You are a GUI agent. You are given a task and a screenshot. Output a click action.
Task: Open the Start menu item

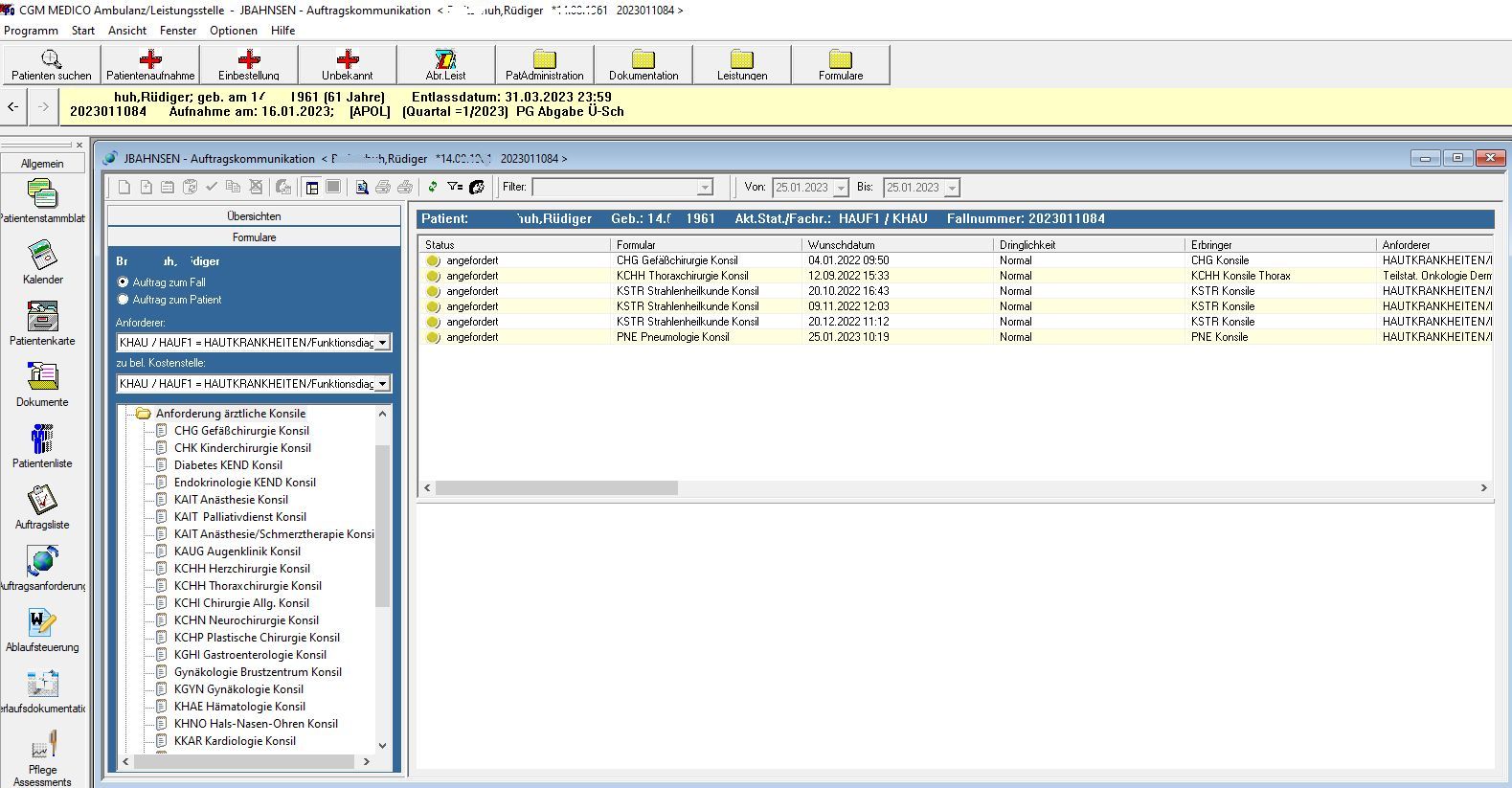pos(83,30)
